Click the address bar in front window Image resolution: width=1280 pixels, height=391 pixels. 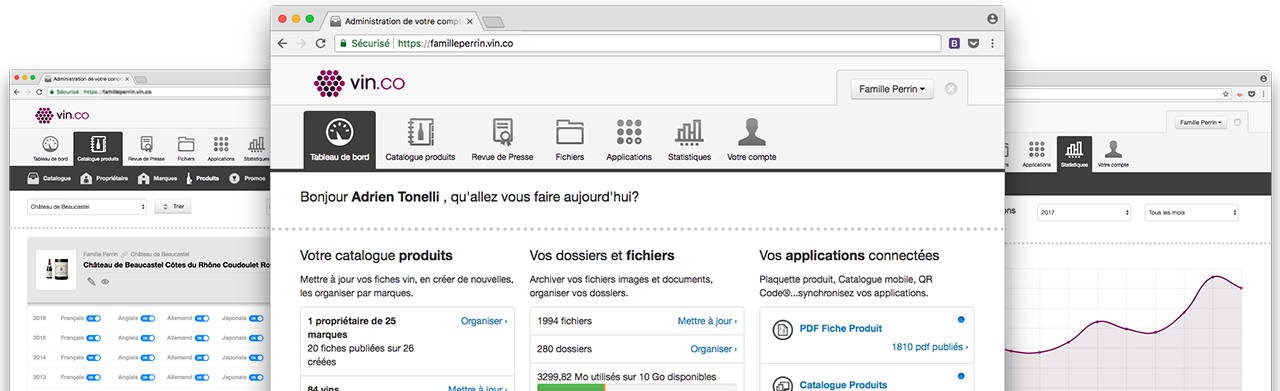[638, 43]
